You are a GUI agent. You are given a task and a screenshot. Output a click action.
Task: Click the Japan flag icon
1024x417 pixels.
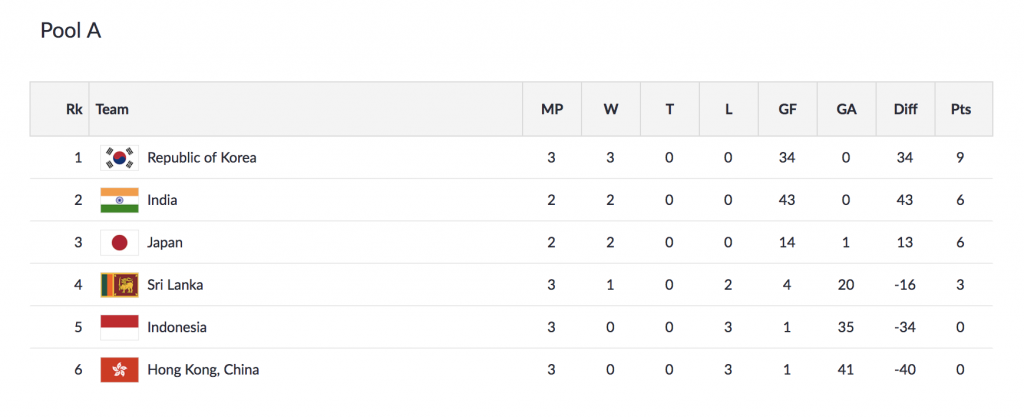tap(119, 243)
